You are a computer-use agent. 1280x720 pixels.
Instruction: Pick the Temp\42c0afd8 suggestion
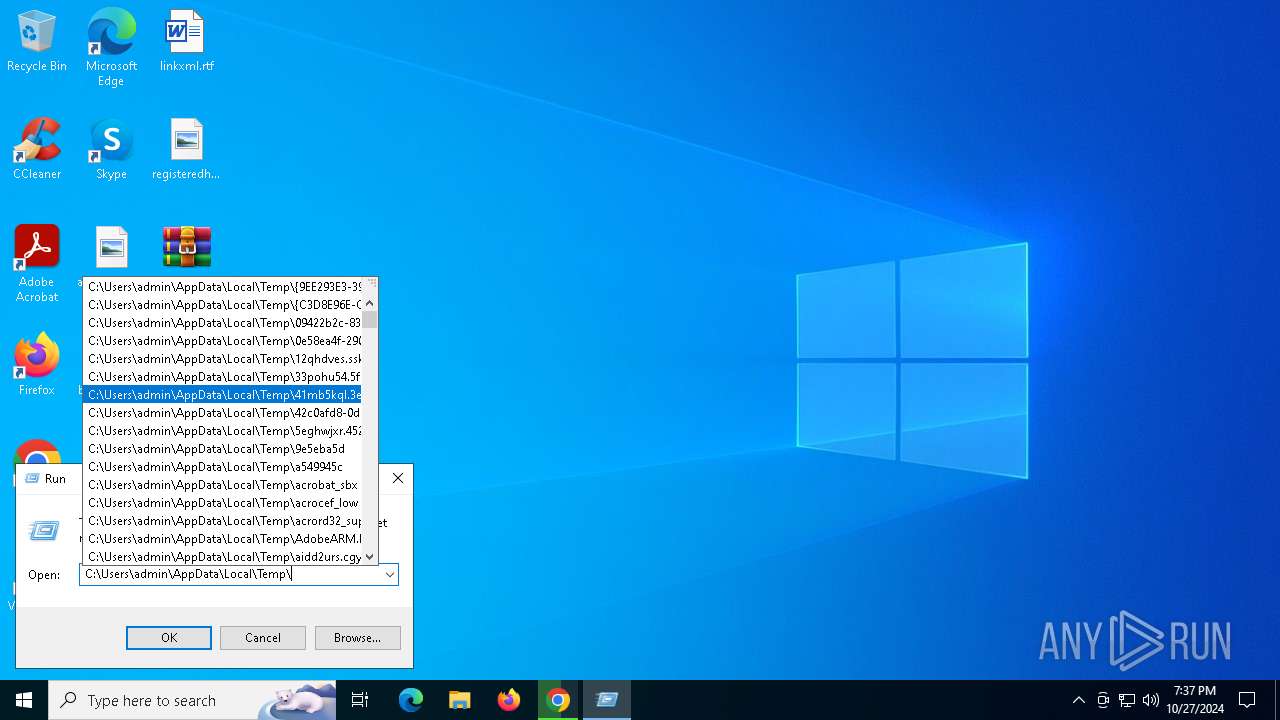pos(222,413)
